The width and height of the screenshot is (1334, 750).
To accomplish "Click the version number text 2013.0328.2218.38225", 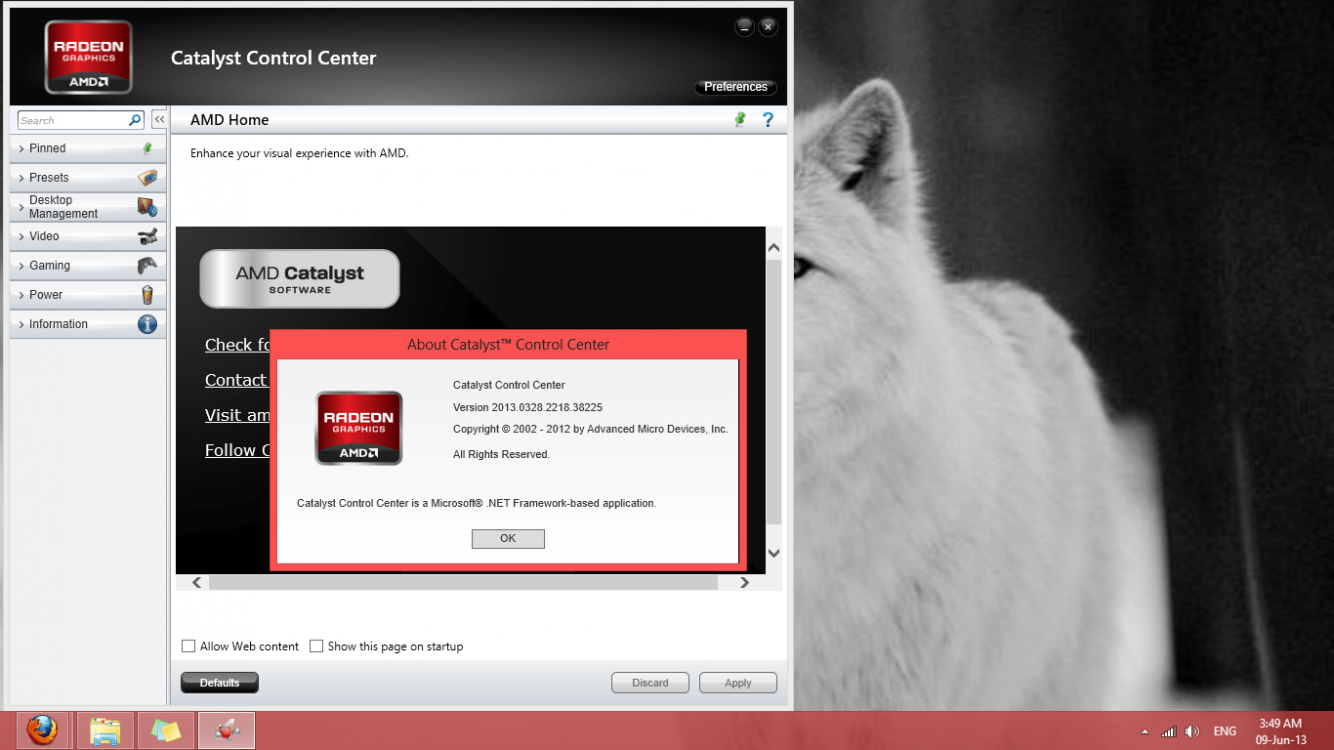I will 547,408.
